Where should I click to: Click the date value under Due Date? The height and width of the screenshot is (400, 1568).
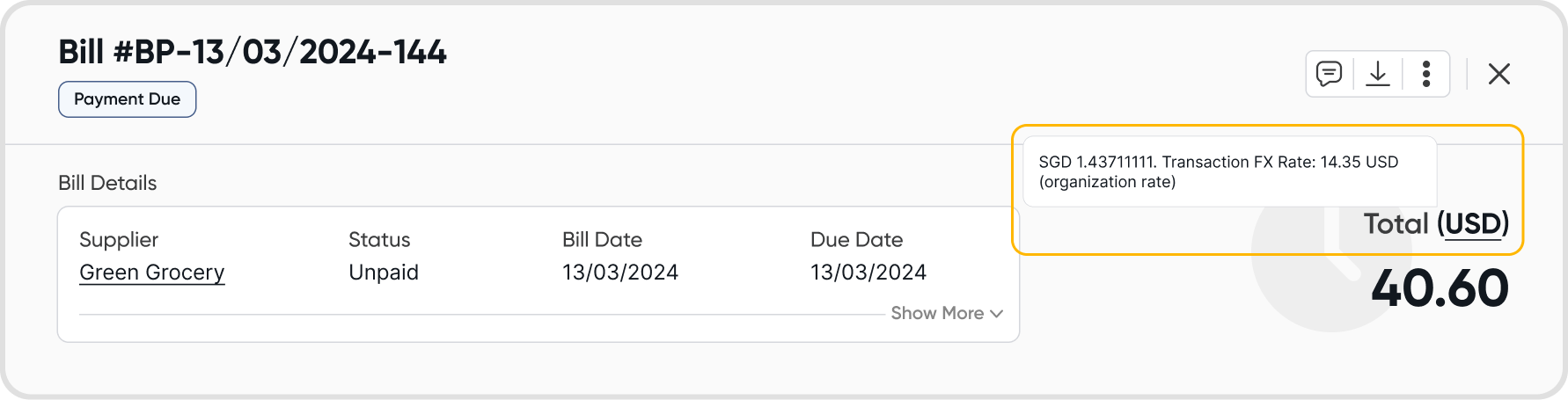868,273
